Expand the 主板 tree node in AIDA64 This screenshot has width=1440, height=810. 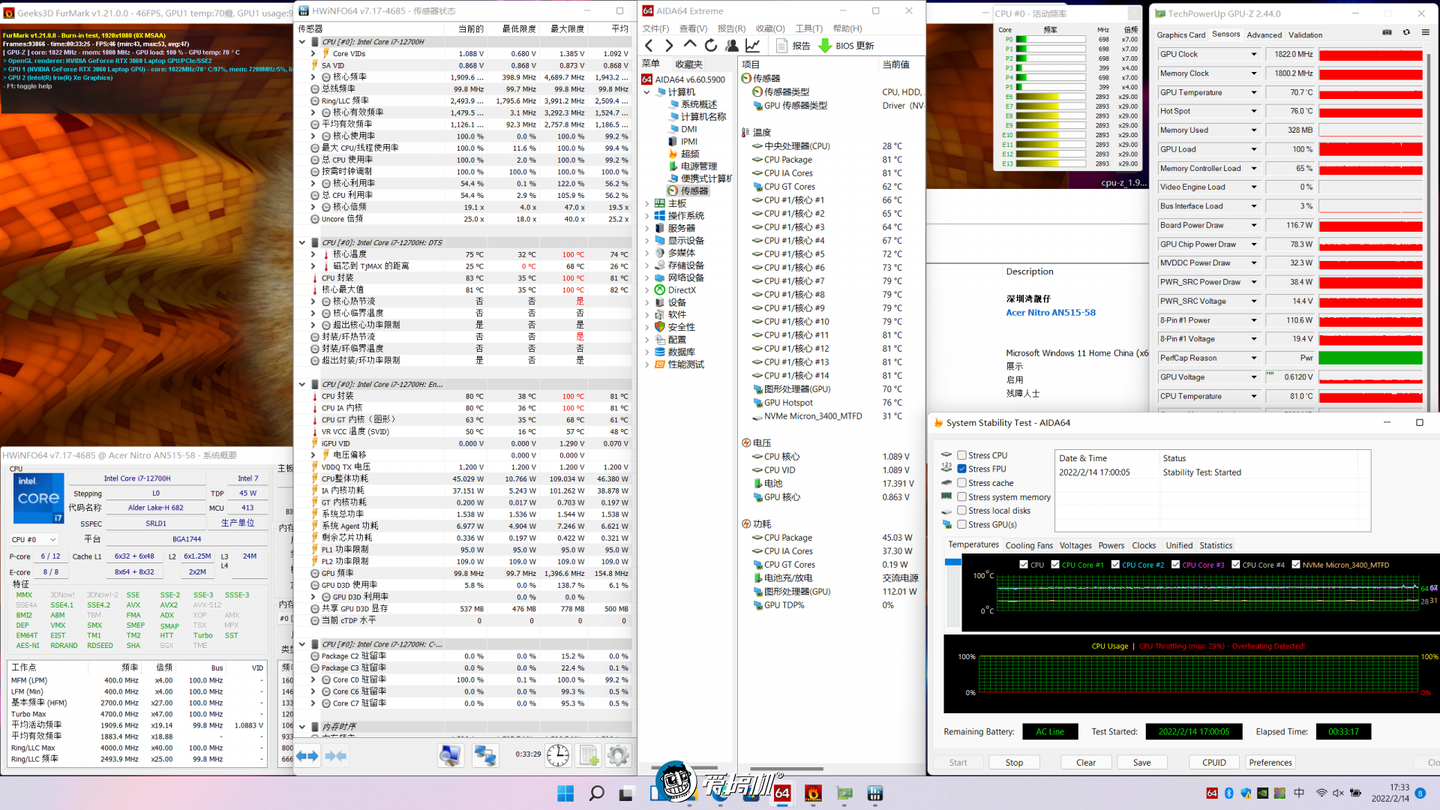[x=648, y=204]
